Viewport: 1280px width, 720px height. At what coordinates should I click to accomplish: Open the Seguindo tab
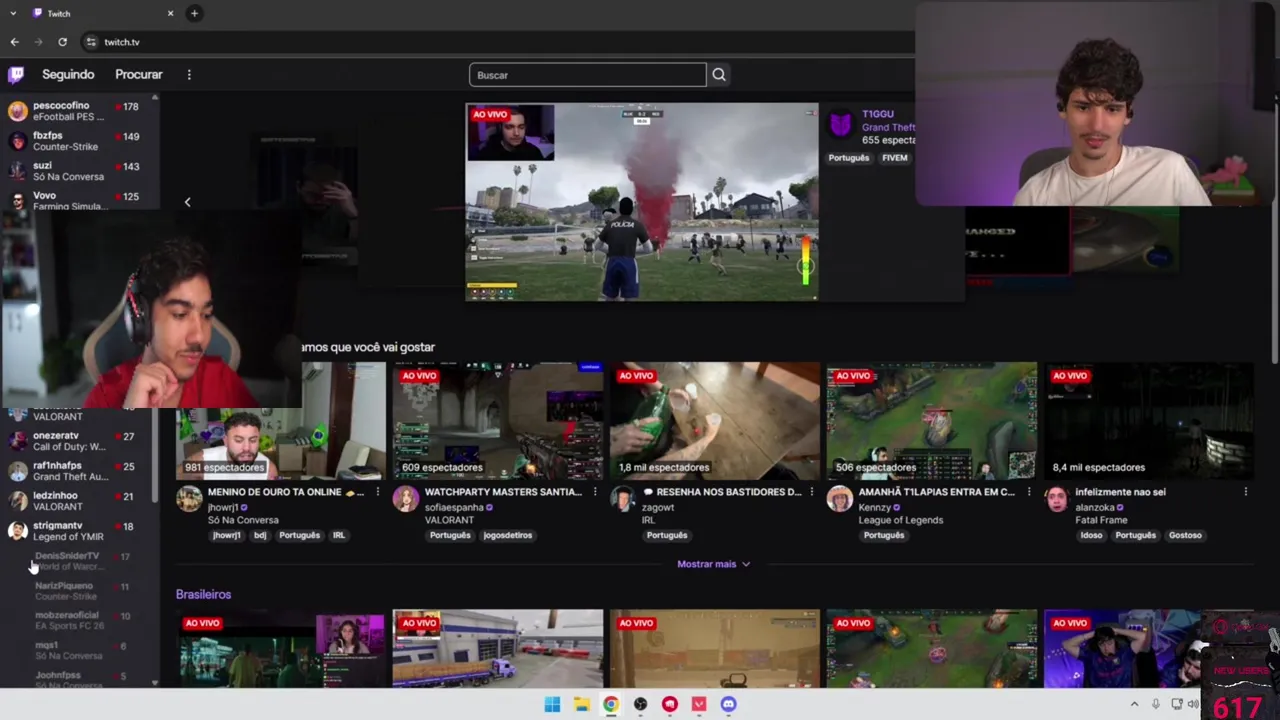pos(68,74)
